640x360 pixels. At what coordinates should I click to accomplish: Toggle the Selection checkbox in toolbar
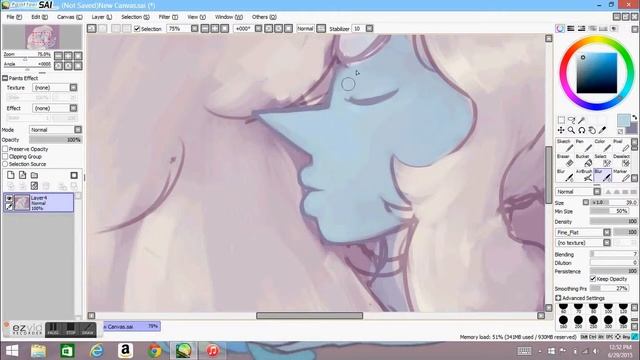(x=137, y=29)
